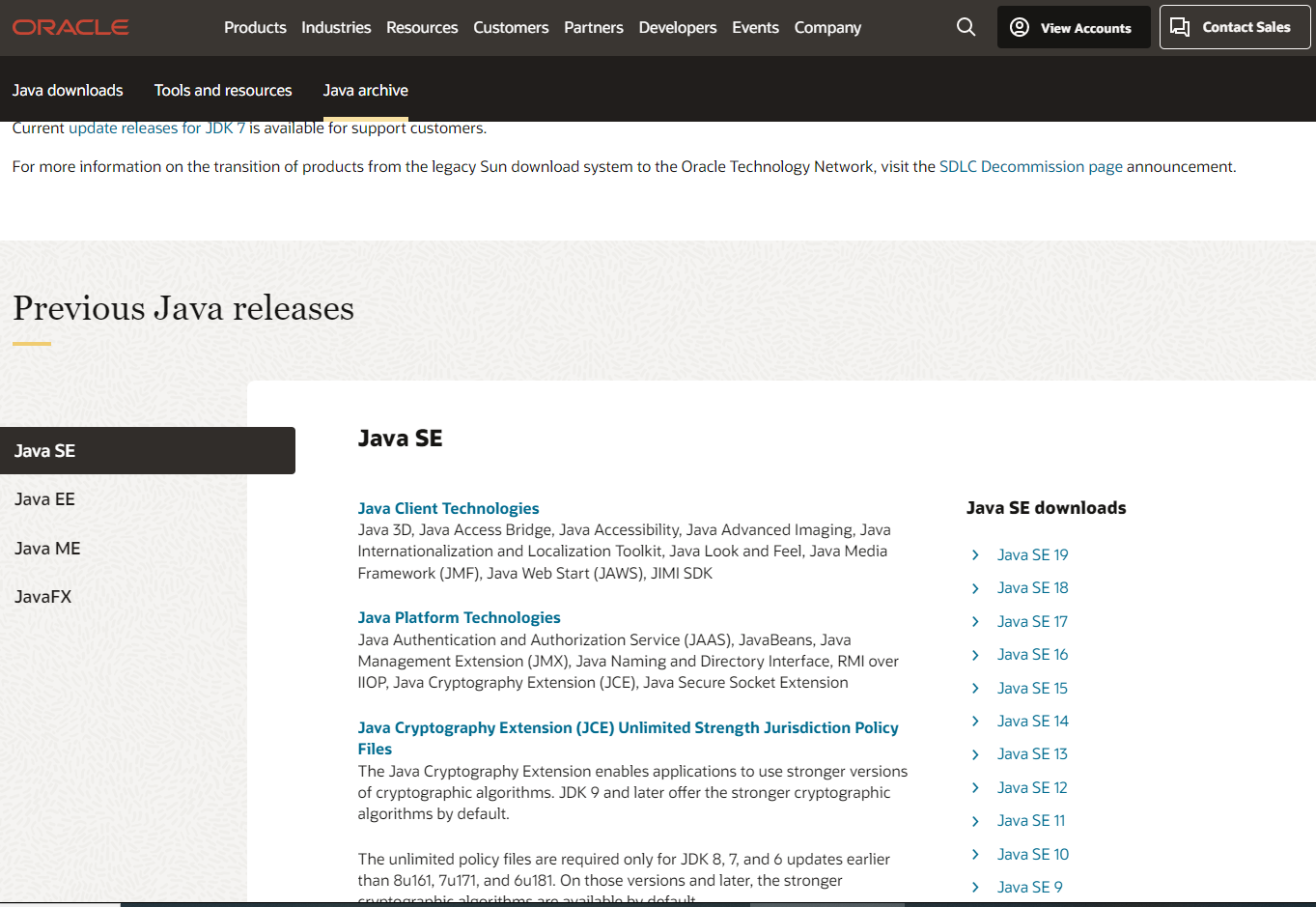Open the Partners menu
The image size is (1316, 907).
(594, 27)
